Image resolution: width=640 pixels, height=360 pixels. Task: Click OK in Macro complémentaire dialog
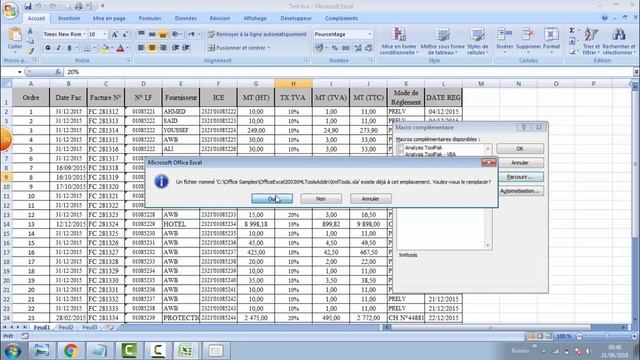click(520, 149)
